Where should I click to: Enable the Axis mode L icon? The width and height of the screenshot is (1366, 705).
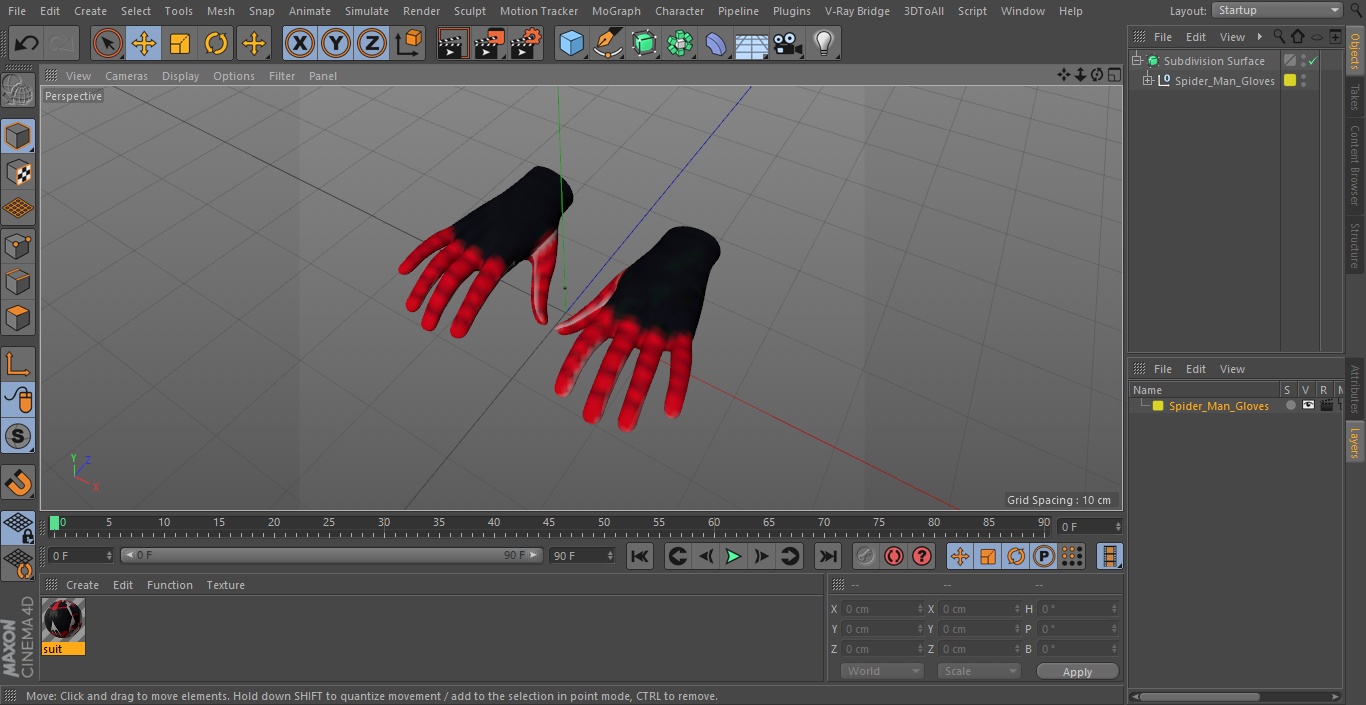click(x=18, y=364)
